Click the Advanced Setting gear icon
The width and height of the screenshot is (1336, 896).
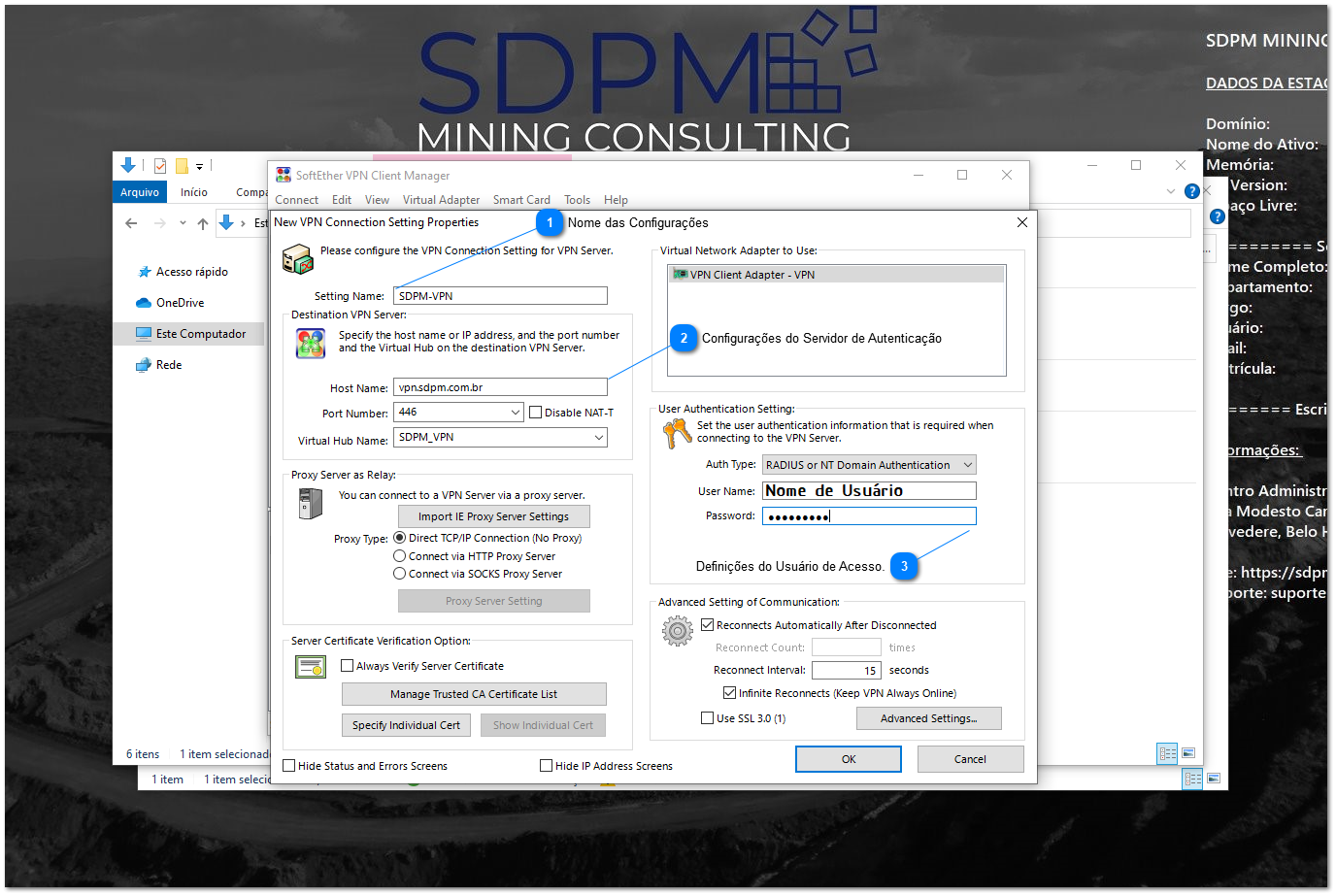pyautogui.click(x=678, y=631)
